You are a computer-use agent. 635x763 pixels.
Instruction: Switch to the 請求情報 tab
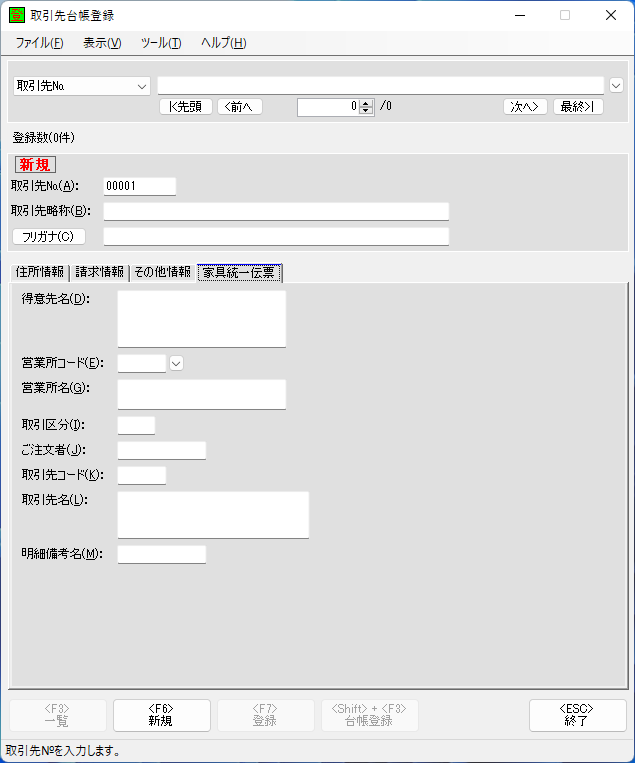(x=99, y=272)
